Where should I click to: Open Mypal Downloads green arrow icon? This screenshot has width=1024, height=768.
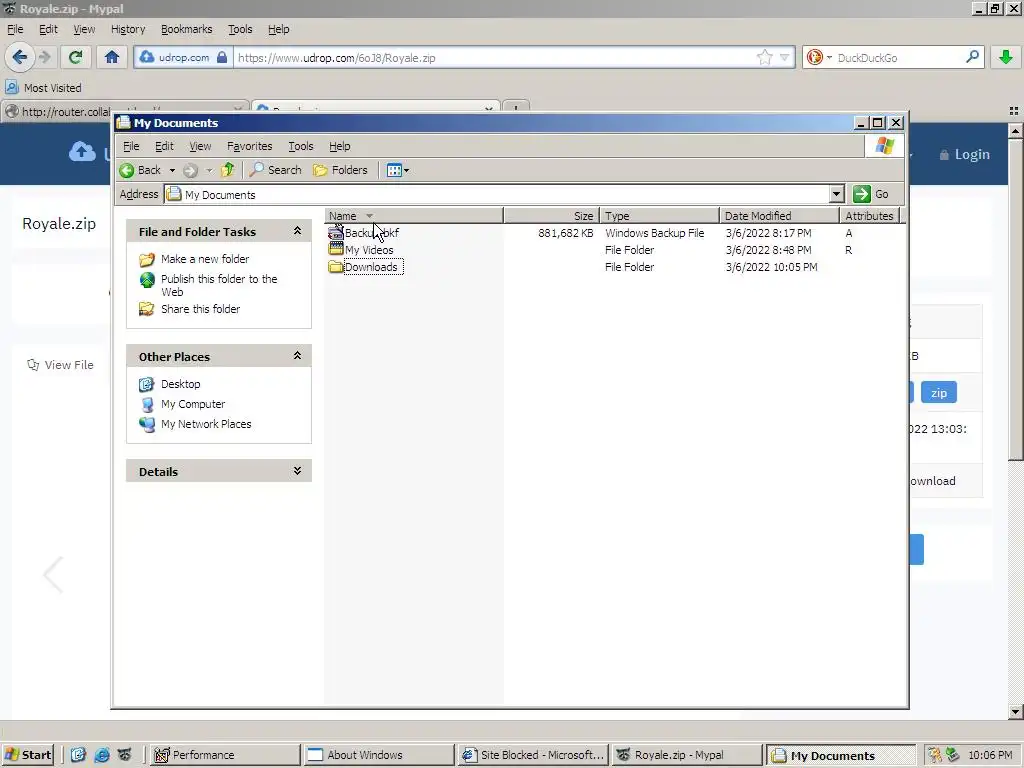tap(1006, 57)
